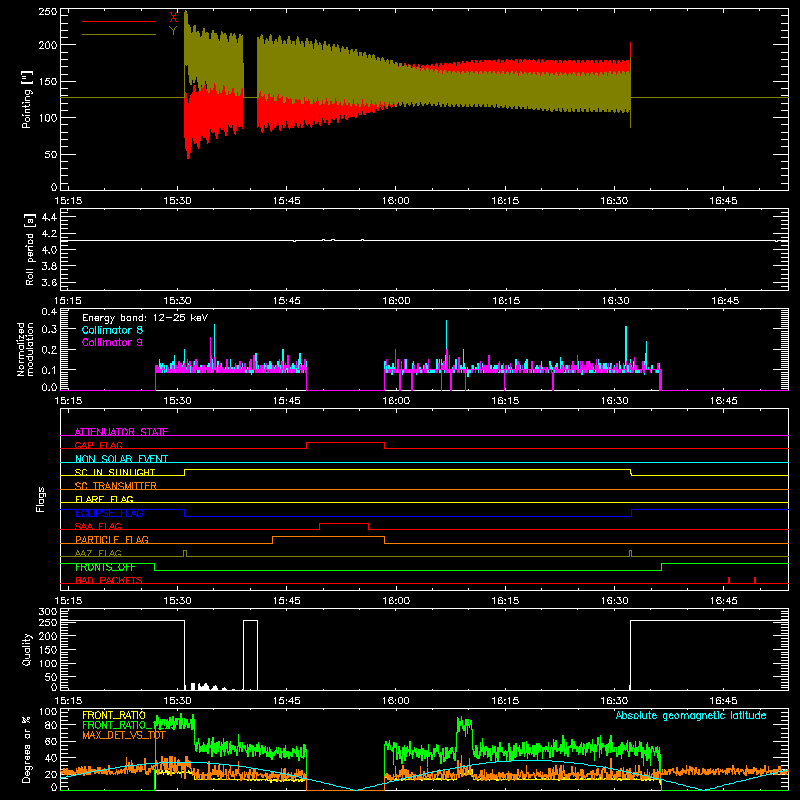Click the olive Y legend line sample
The image size is (800, 800).
click(x=119, y=34)
